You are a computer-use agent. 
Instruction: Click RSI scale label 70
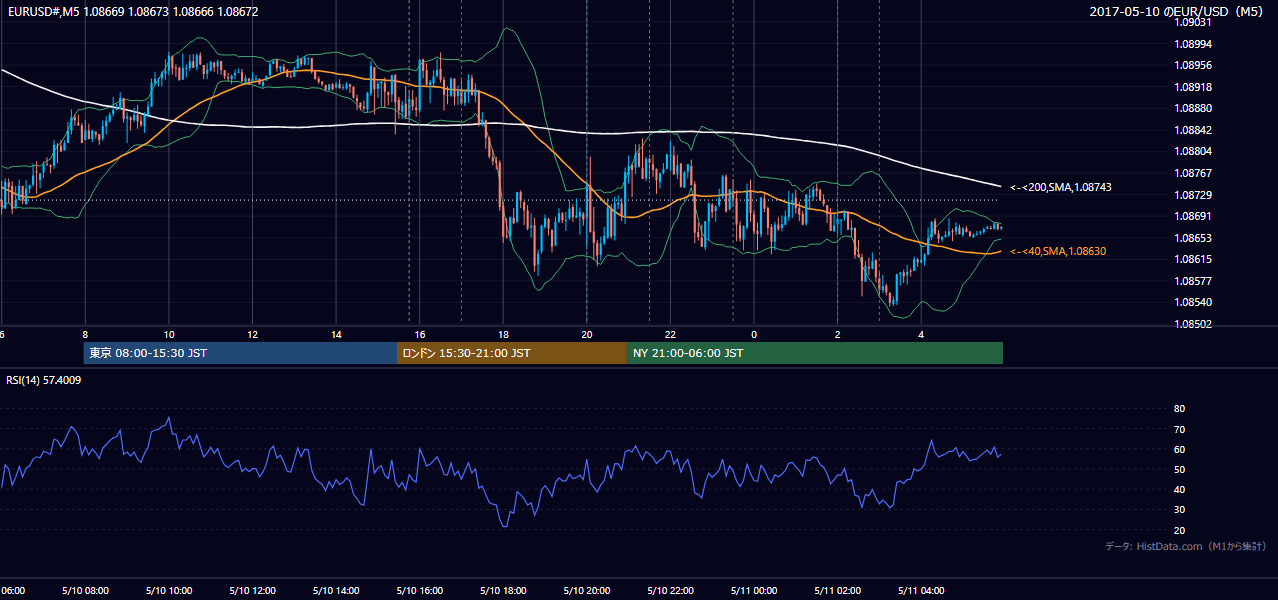coord(1179,429)
